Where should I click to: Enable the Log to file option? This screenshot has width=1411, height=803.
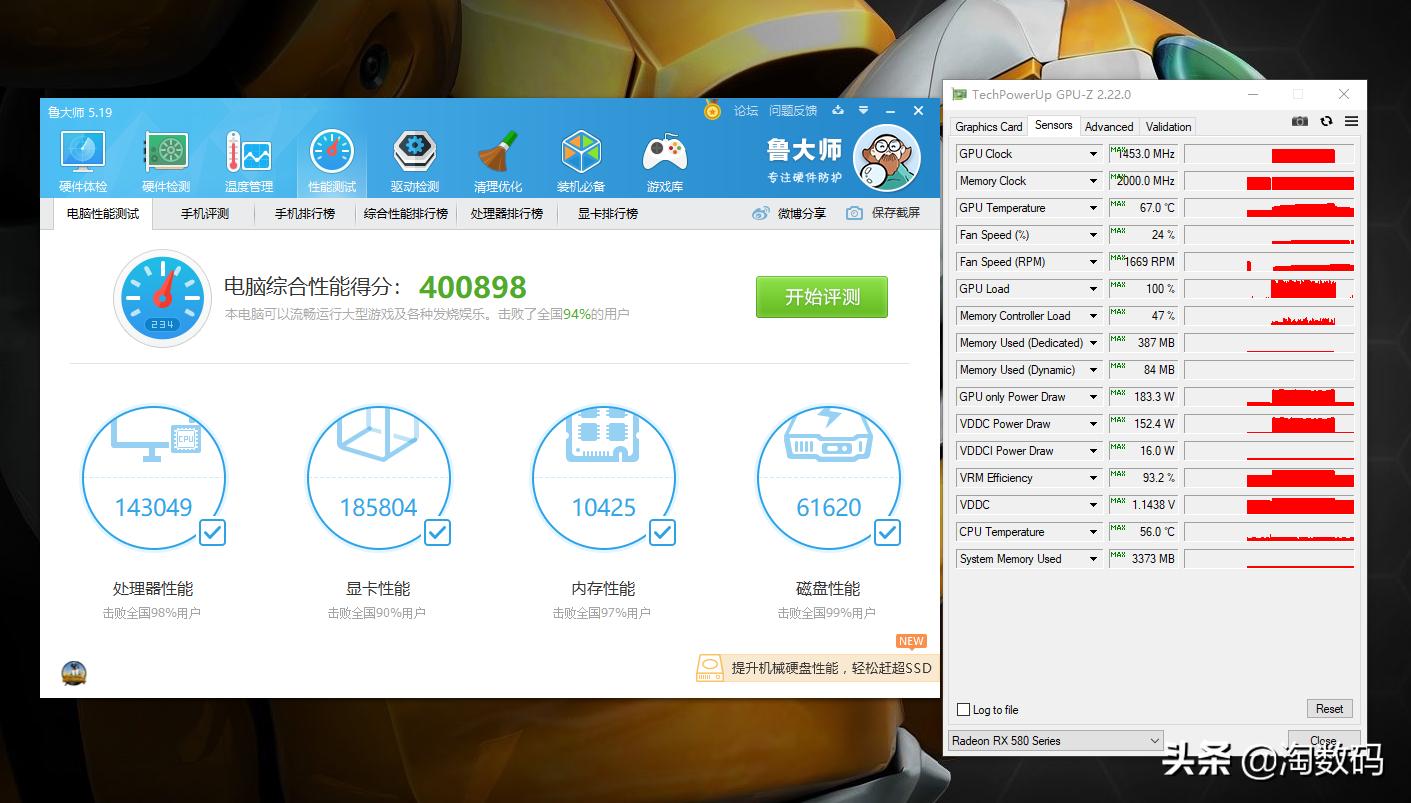[963, 709]
